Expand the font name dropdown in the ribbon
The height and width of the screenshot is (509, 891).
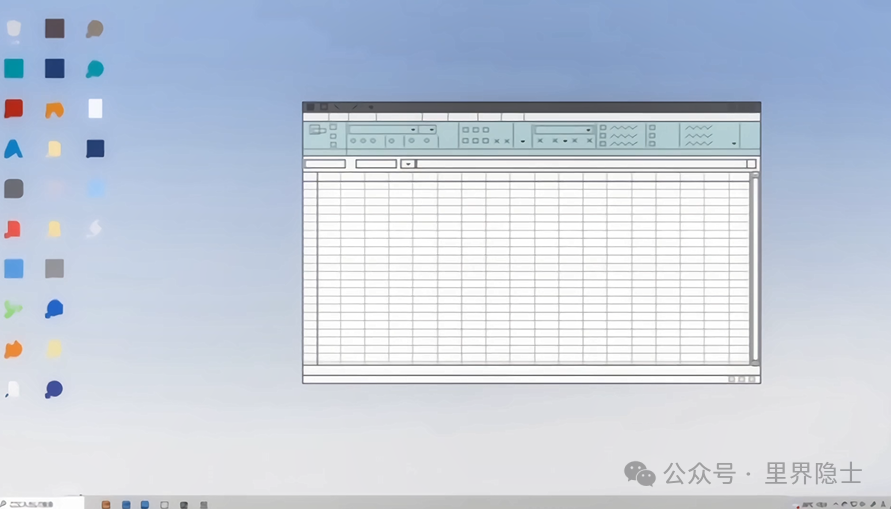point(413,130)
